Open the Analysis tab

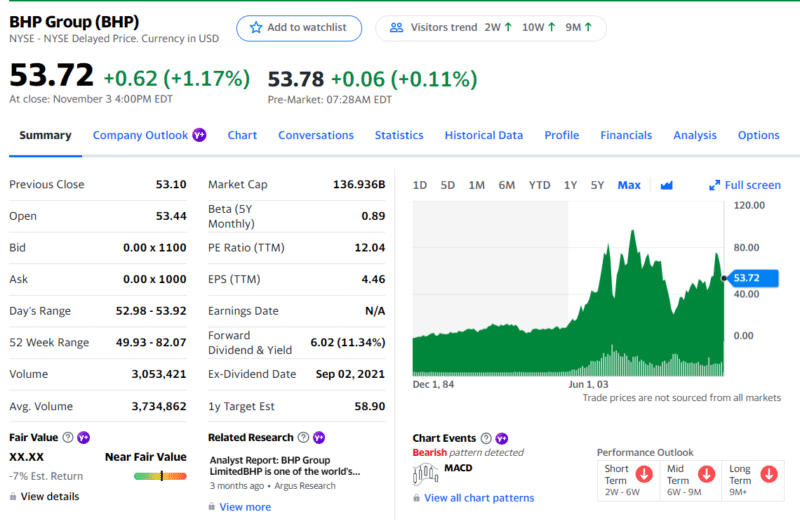click(695, 135)
